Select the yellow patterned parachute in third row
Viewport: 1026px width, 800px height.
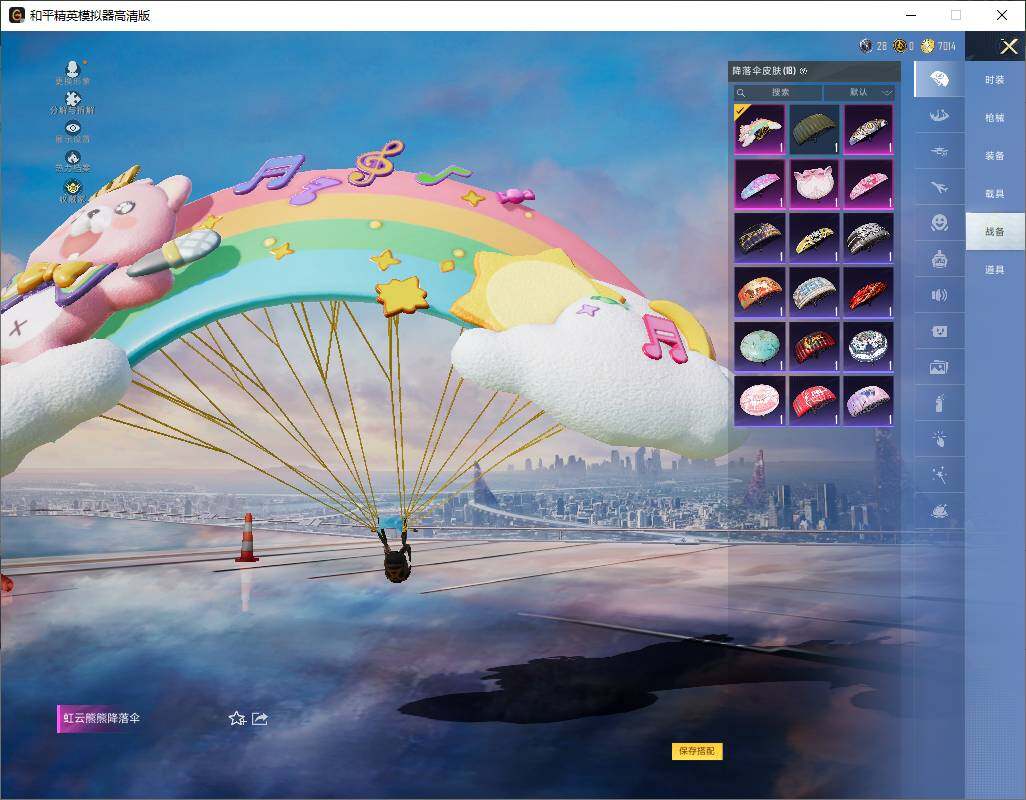click(814, 238)
